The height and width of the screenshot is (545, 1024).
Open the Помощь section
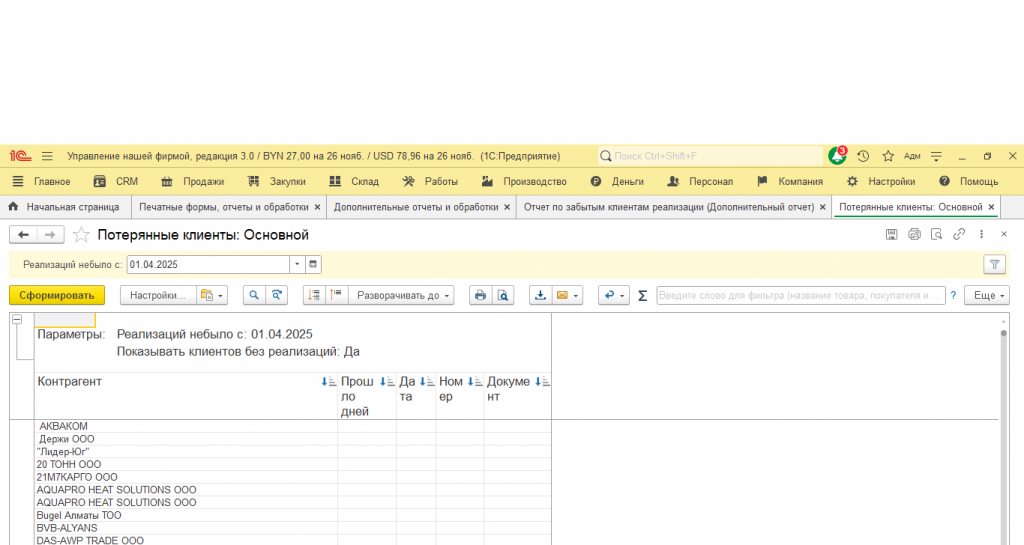point(968,181)
